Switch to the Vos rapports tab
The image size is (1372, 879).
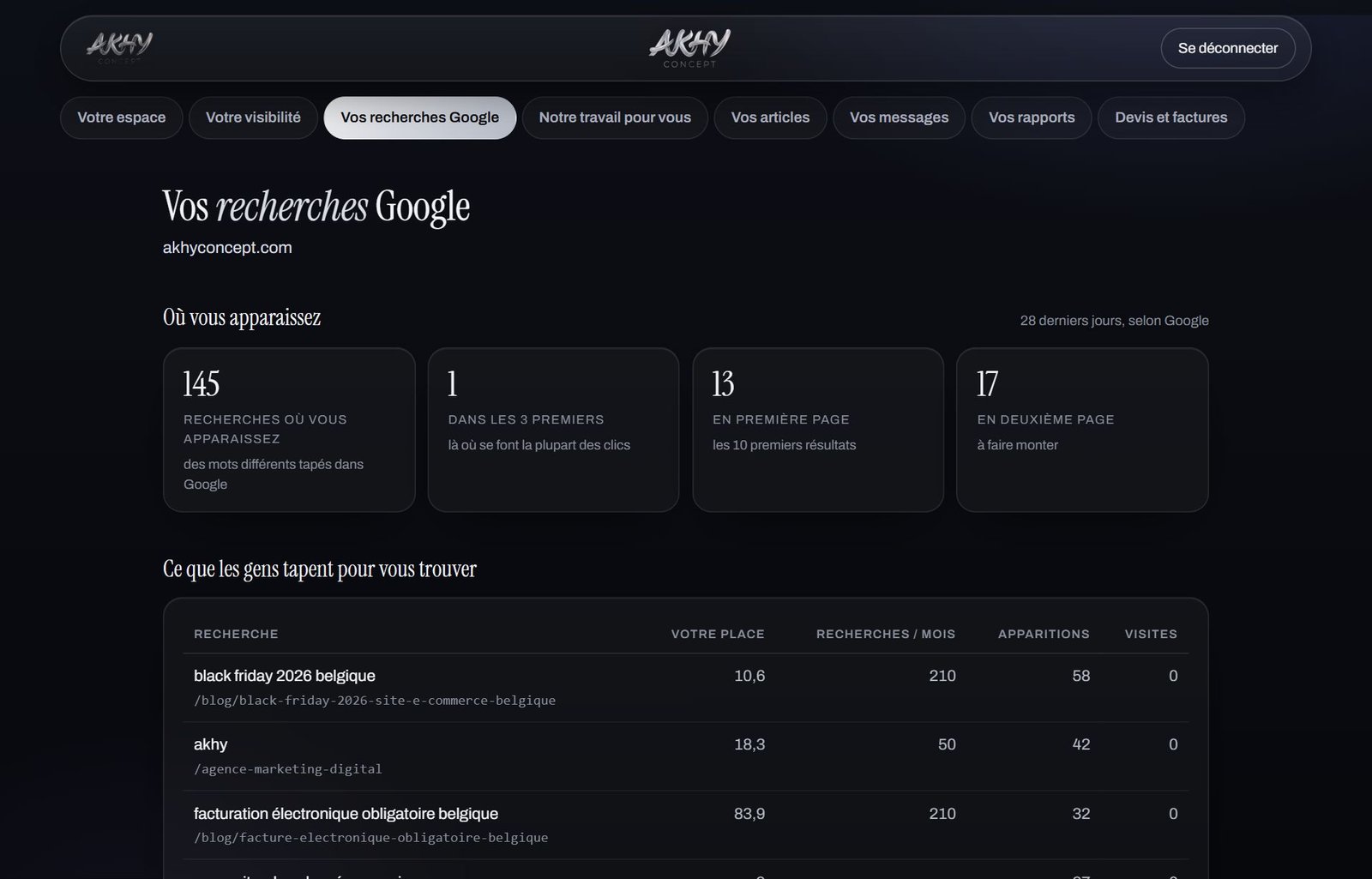click(1032, 117)
